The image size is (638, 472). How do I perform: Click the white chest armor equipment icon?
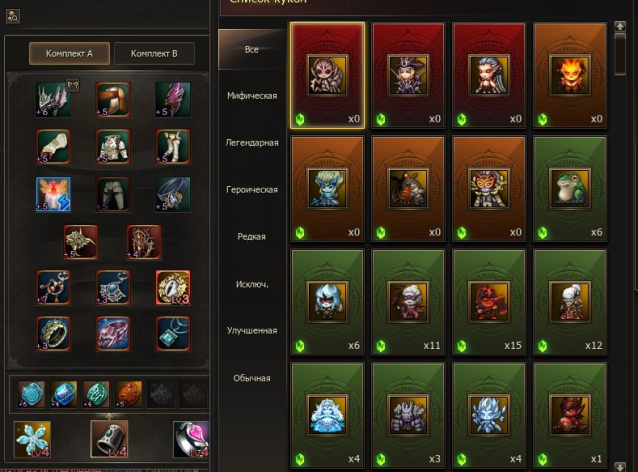tap(113, 146)
